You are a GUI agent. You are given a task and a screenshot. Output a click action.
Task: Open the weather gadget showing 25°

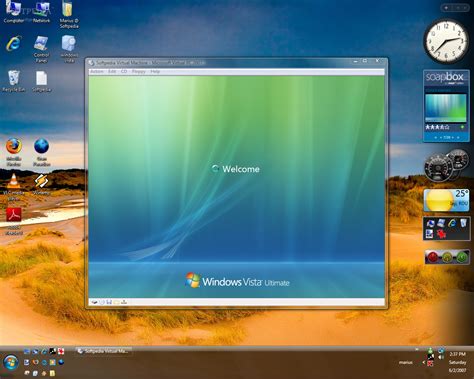click(446, 200)
